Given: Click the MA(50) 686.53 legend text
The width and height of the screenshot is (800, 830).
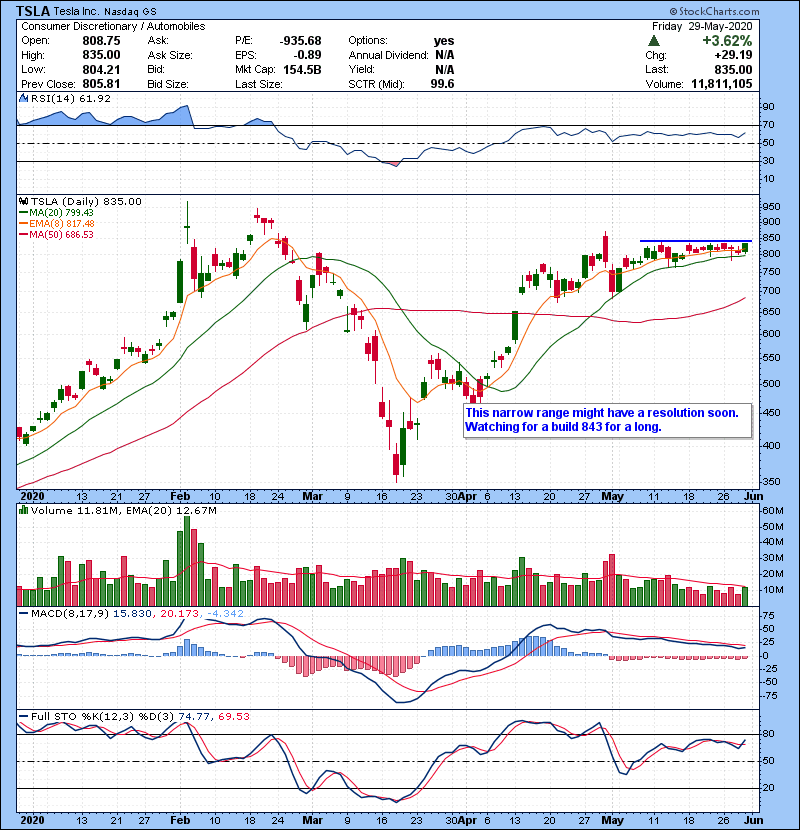Looking at the screenshot, I should (x=61, y=235).
